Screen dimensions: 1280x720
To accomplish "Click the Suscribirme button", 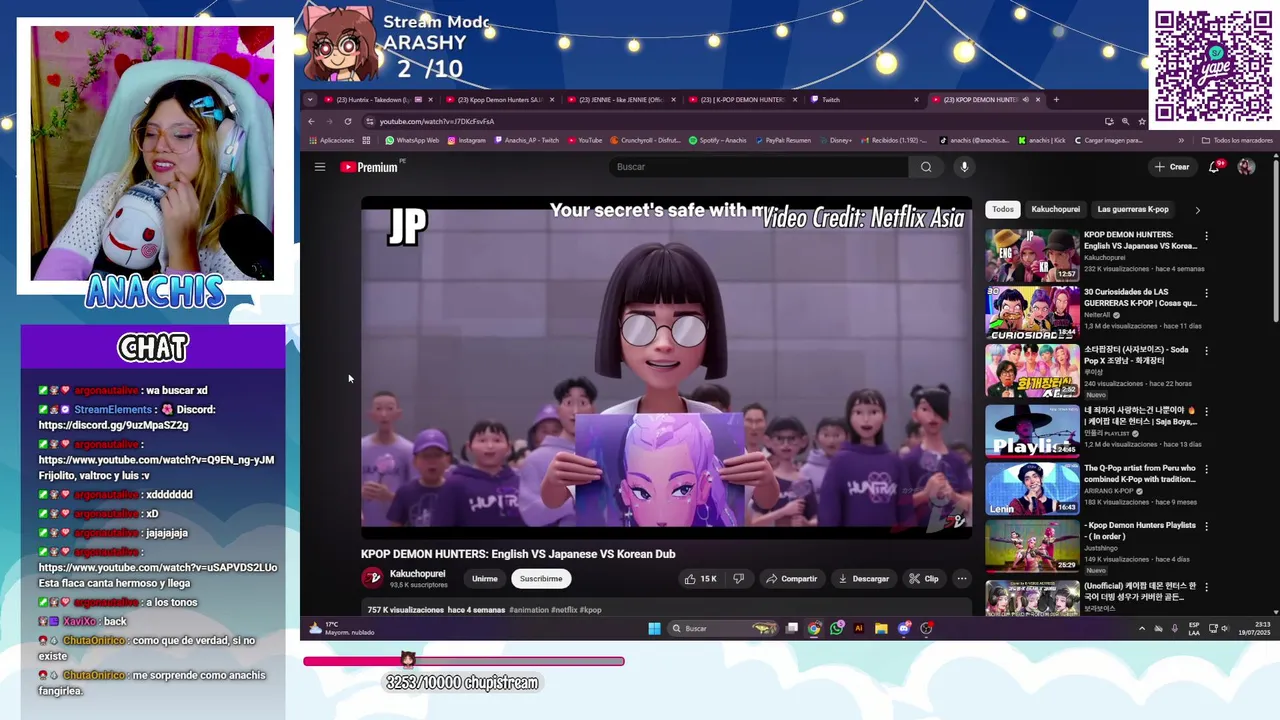I will pyautogui.click(x=541, y=579).
